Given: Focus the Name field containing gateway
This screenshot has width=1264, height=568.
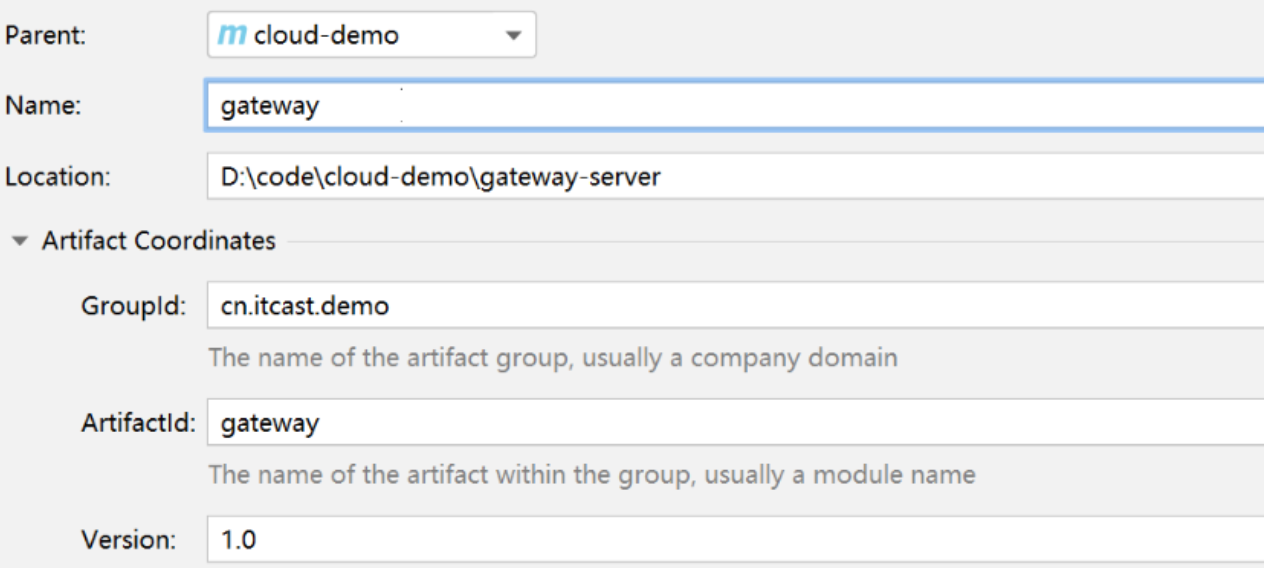Looking at the screenshot, I should pyautogui.click(x=700, y=106).
